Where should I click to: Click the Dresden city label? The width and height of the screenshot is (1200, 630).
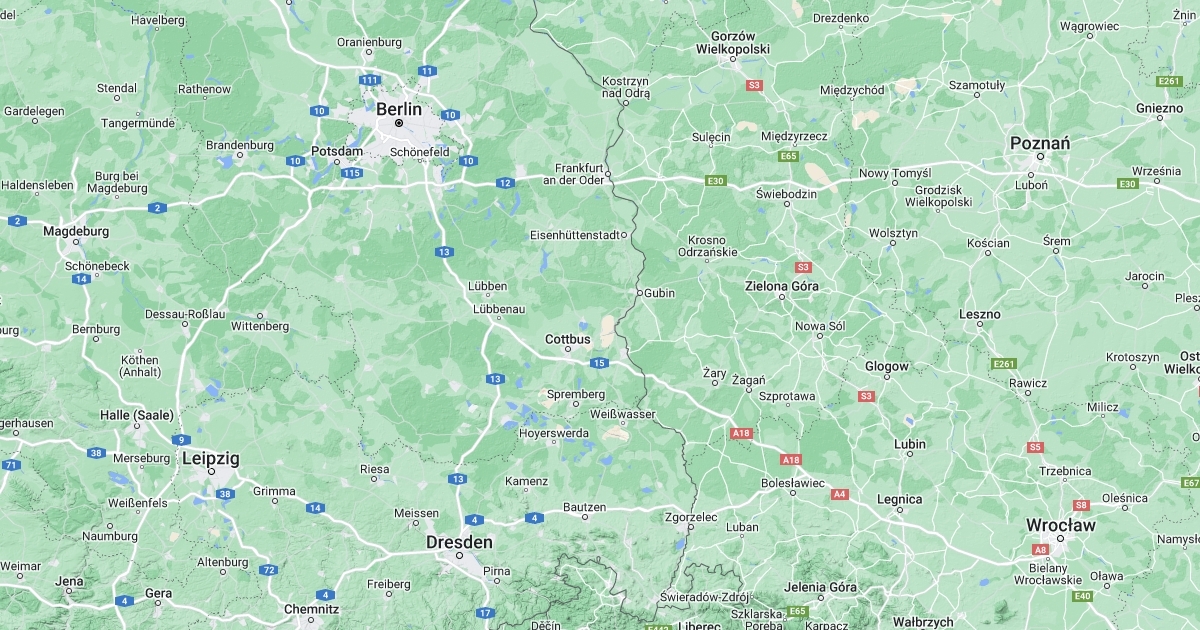(x=459, y=542)
